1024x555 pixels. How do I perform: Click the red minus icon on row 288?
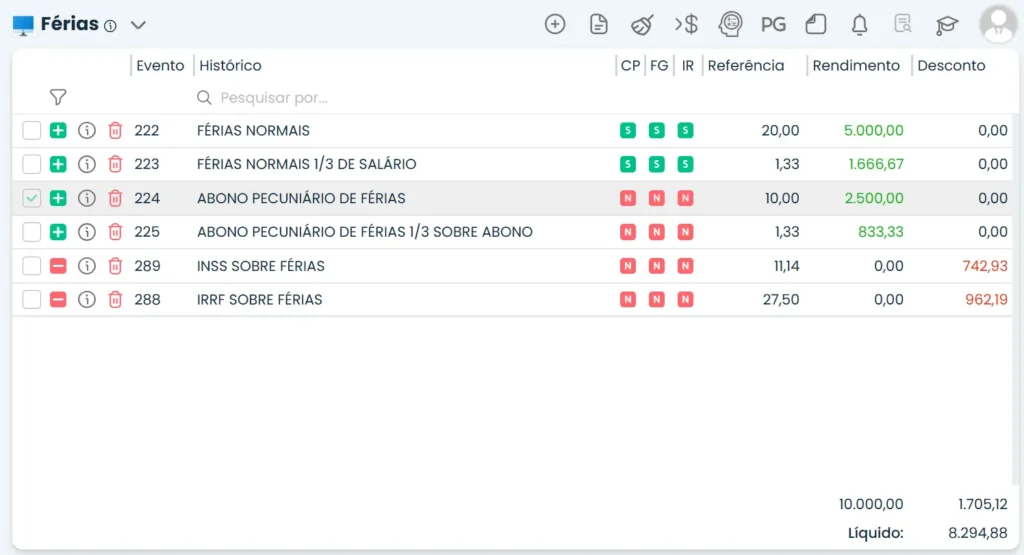tap(58, 300)
